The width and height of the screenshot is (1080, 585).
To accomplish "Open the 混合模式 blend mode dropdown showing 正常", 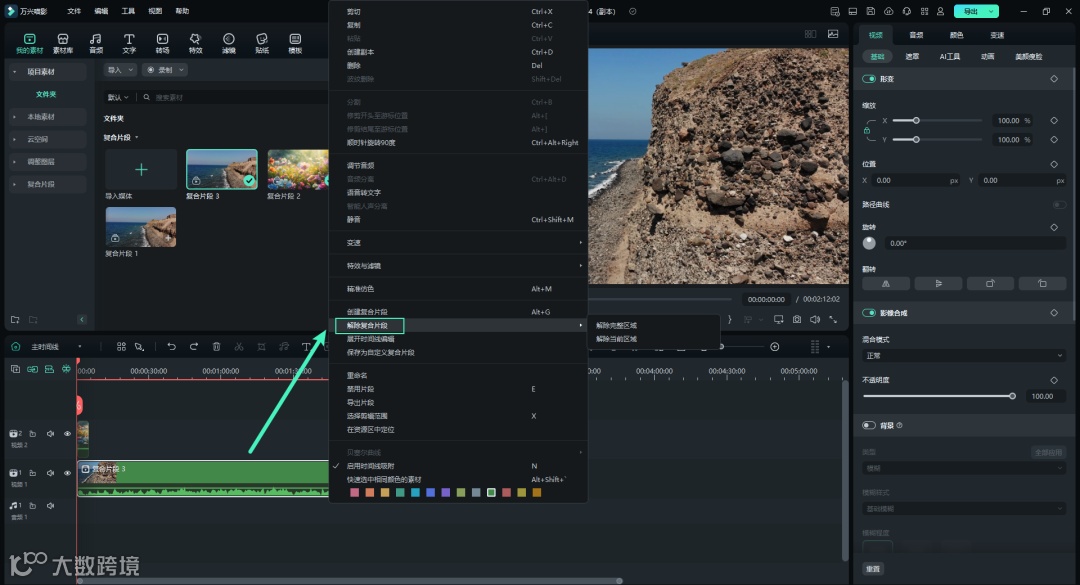I will pyautogui.click(x=962, y=355).
